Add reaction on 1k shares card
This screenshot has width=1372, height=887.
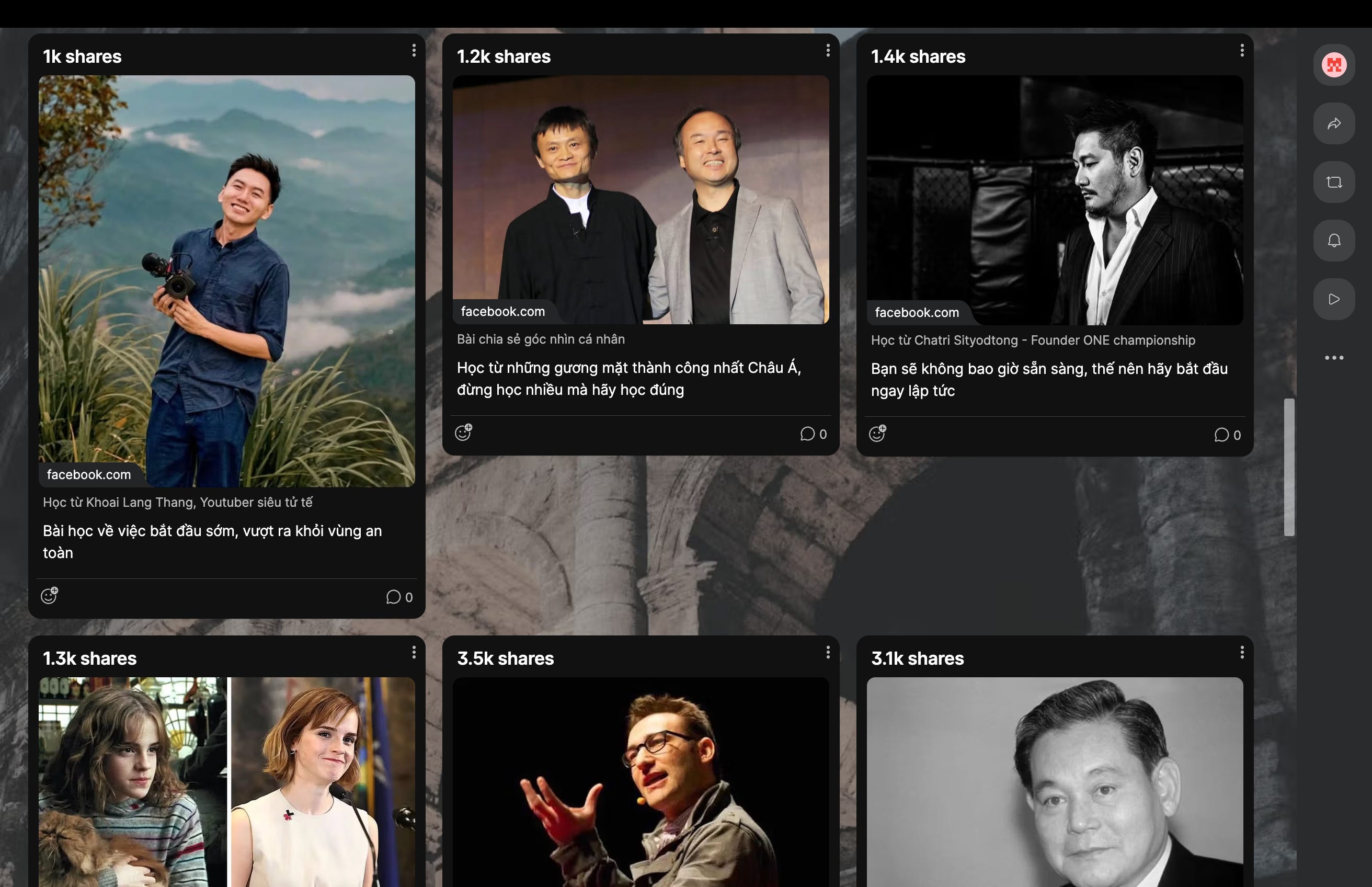pyautogui.click(x=50, y=595)
